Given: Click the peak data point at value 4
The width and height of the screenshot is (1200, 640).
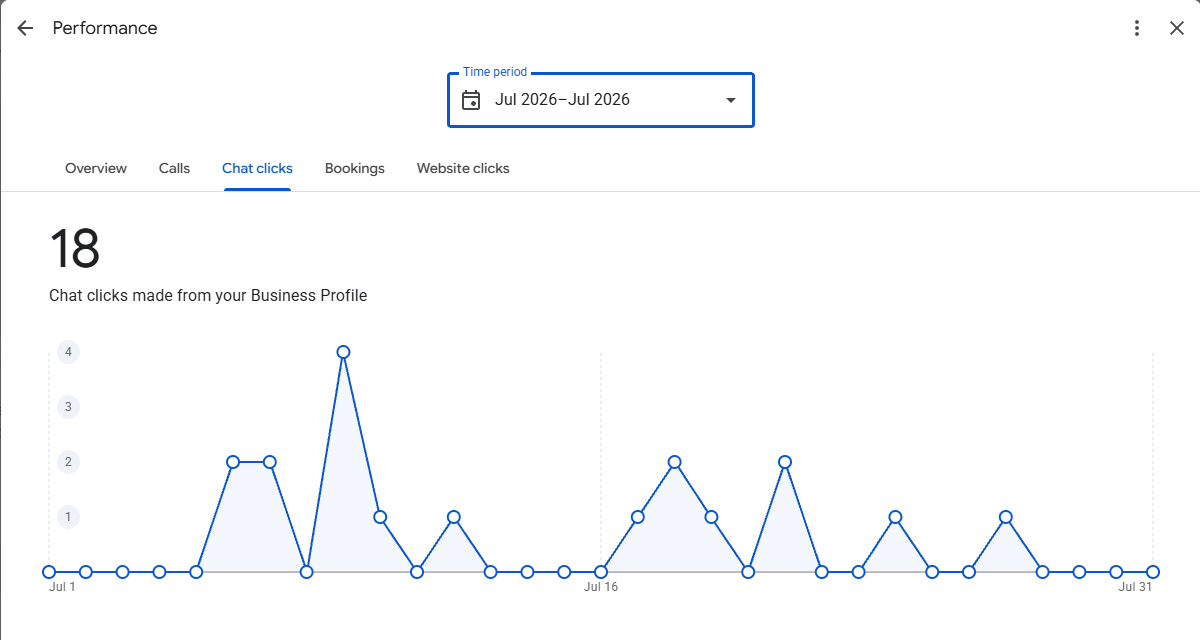Looking at the screenshot, I should [343, 352].
